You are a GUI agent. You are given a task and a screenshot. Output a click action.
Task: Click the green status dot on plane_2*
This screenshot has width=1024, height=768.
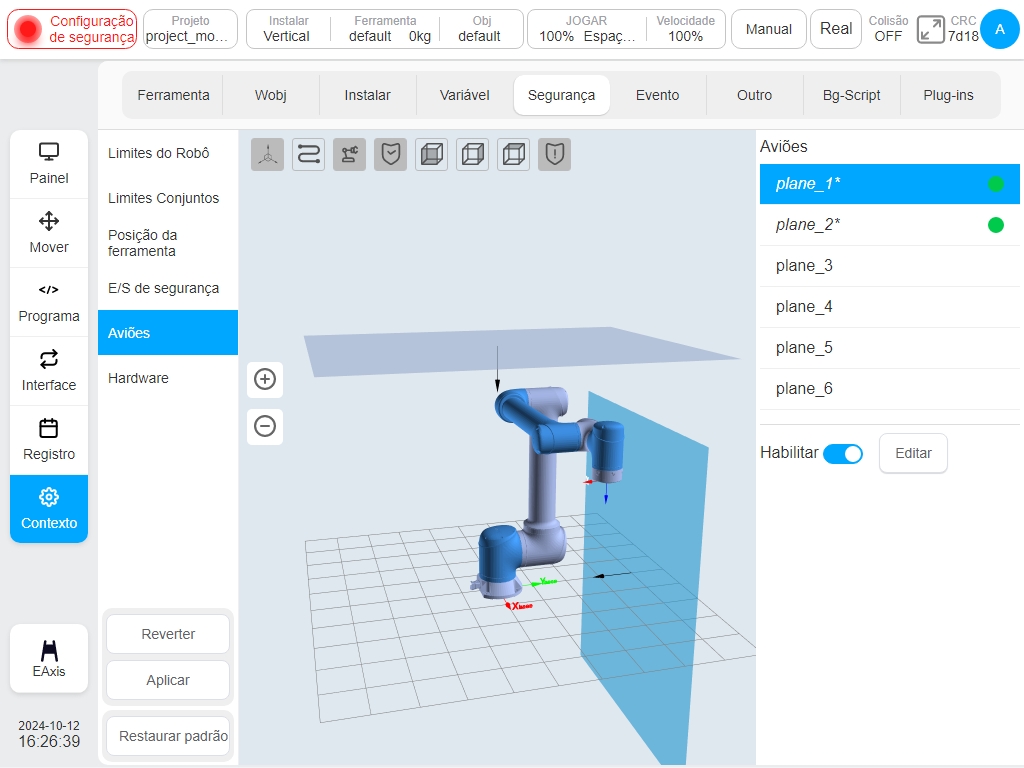tap(996, 225)
